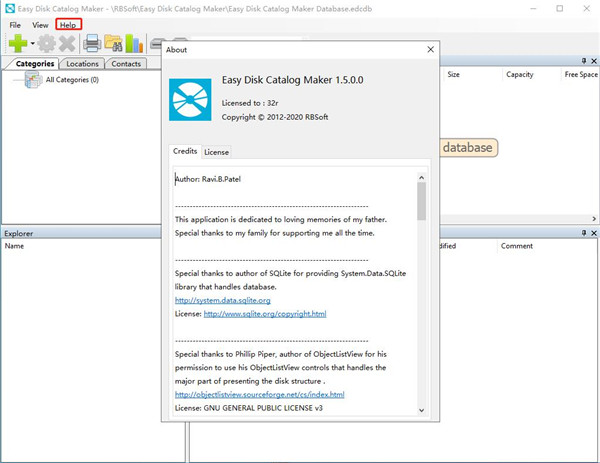Click the gear settings toolbar icon
Viewport: 600px width, 463px height.
pos(46,43)
